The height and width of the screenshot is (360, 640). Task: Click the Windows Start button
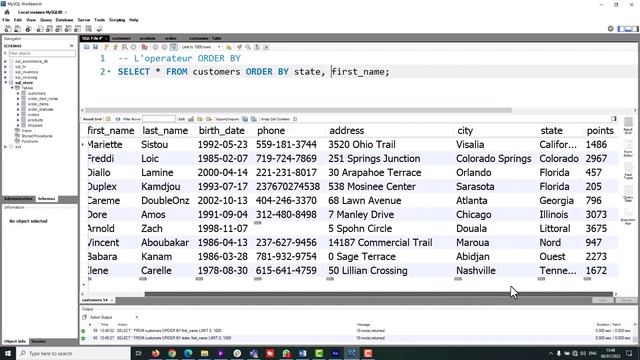(x=8, y=353)
